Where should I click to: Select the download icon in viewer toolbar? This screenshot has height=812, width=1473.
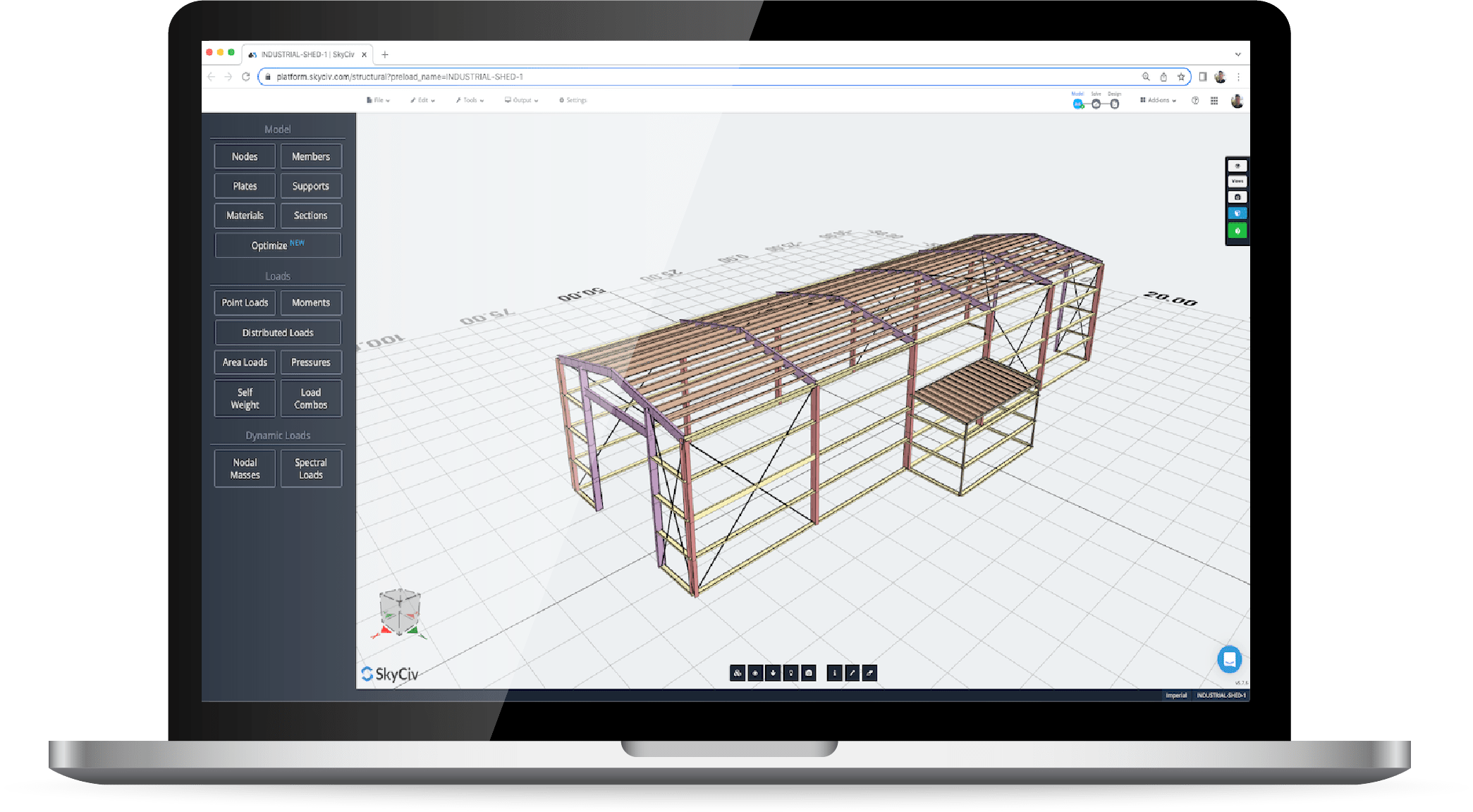[773, 673]
